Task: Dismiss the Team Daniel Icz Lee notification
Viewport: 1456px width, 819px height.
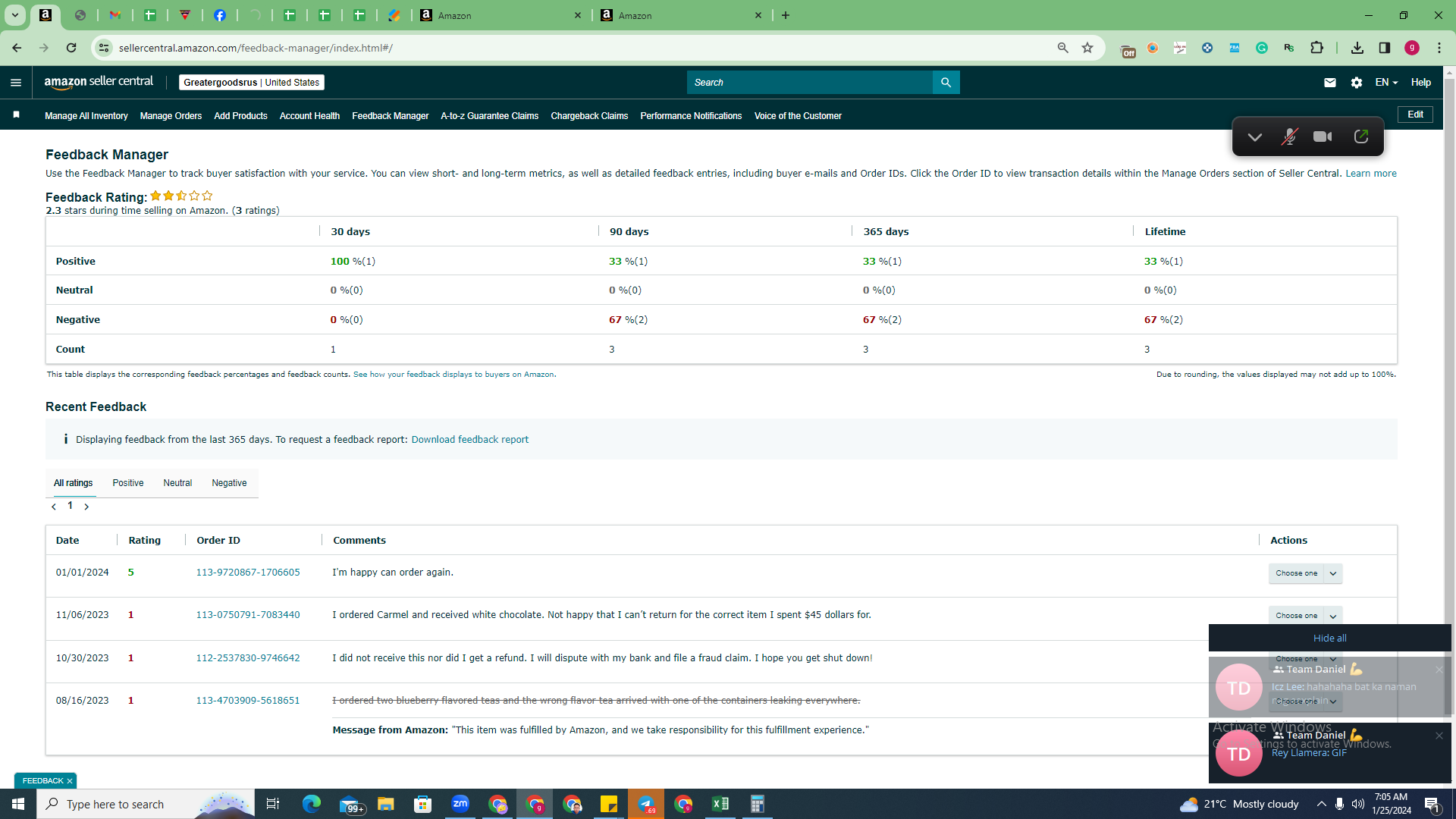Action: coord(1439,670)
